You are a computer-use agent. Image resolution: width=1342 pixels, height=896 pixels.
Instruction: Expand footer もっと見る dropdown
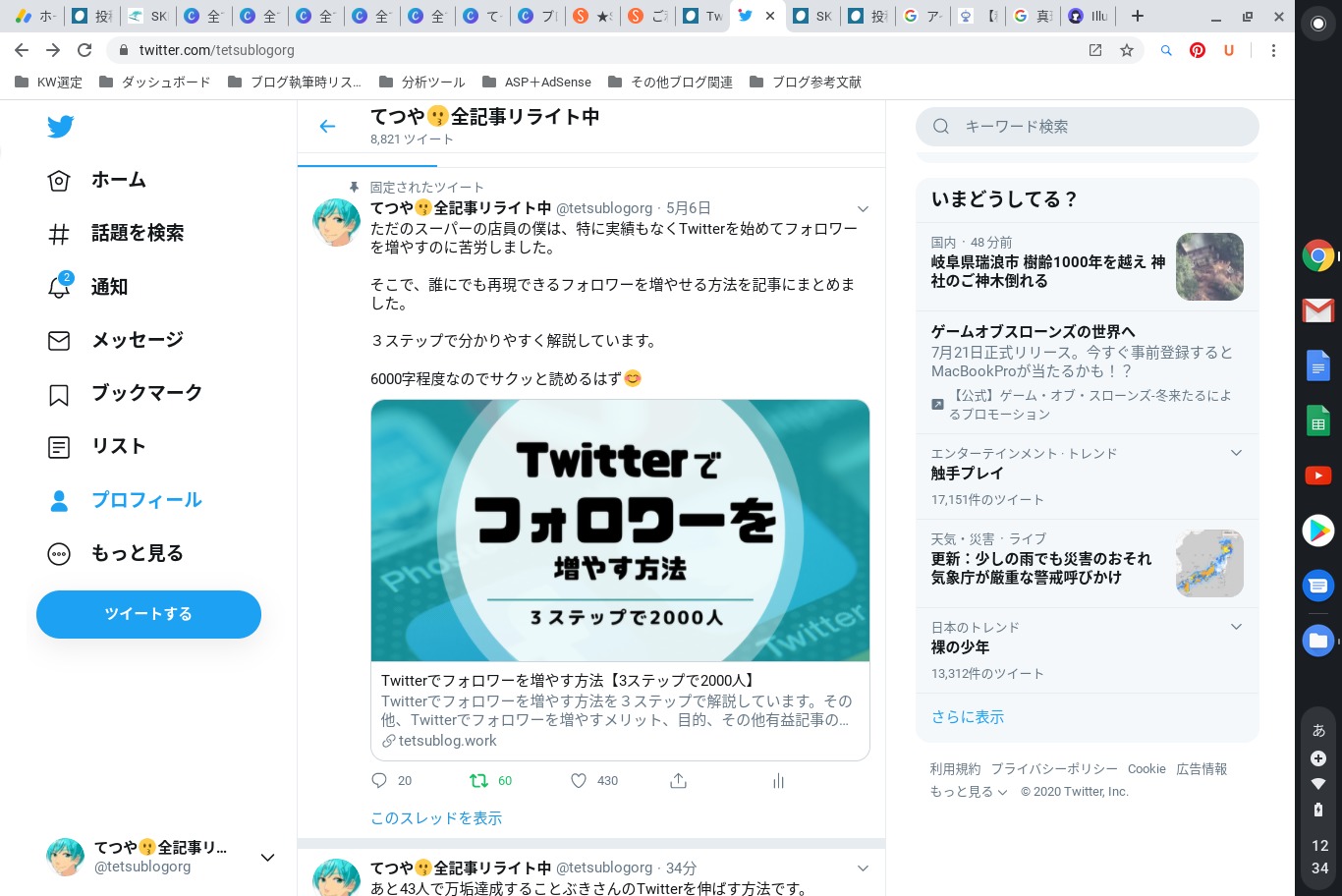click(969, 791)
